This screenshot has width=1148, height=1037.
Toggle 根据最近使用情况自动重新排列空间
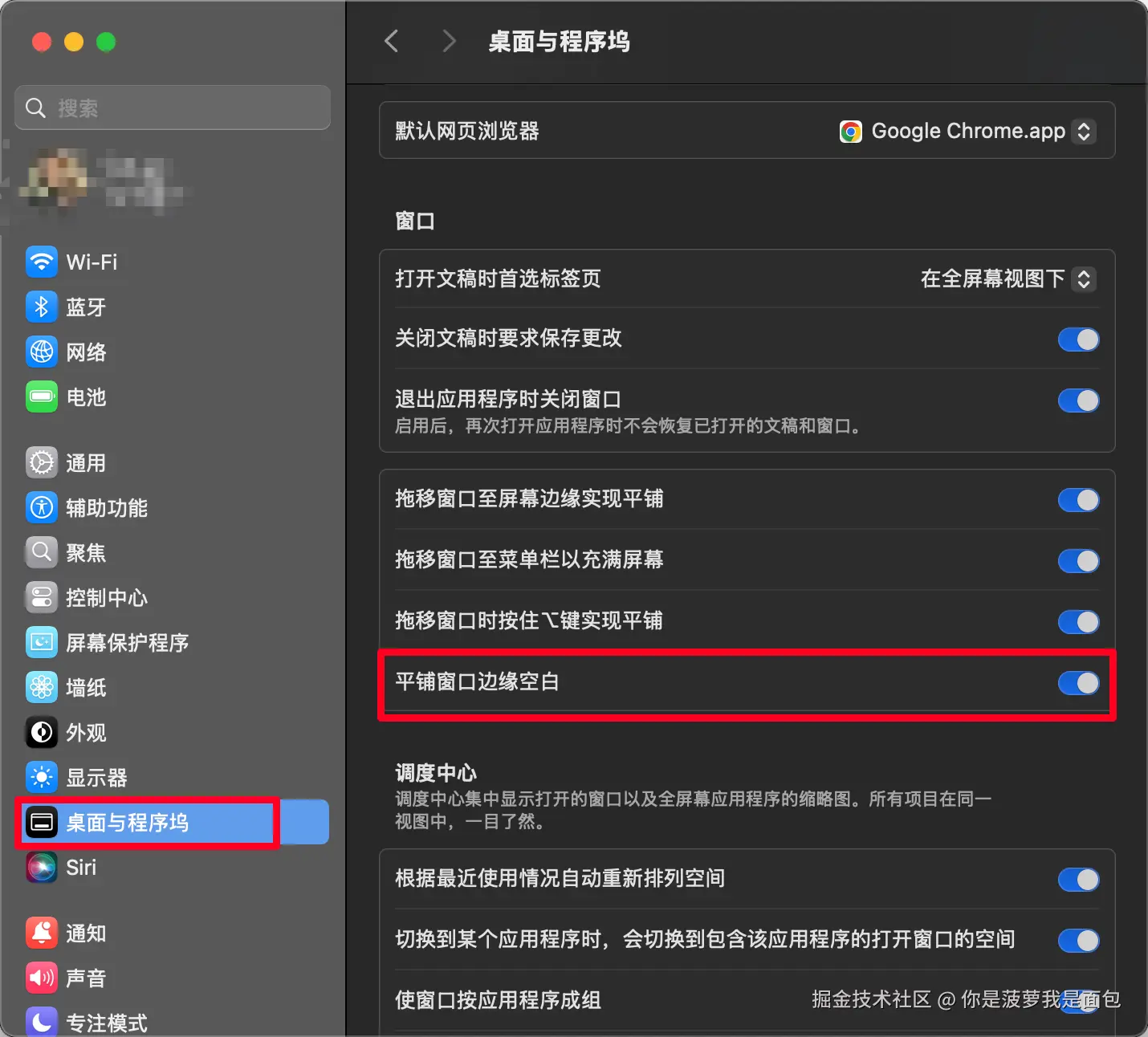(x=1078, y=880)
